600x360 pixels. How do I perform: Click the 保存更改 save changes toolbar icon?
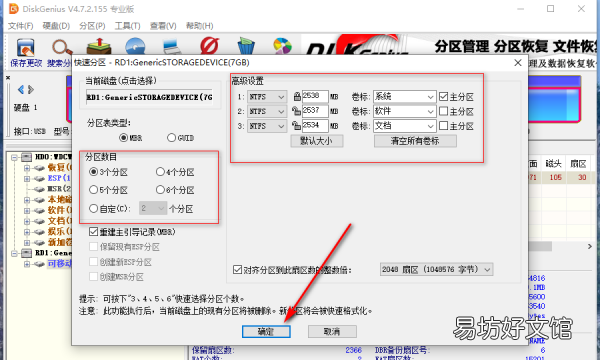click(x=26, y=48)
